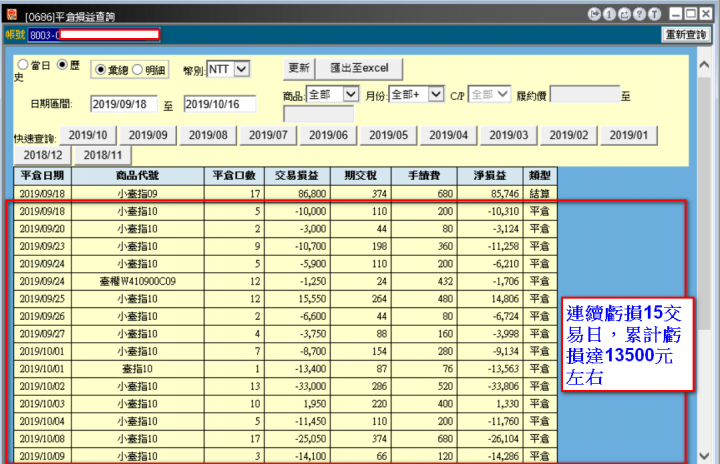Click the 重新查詢 button
Image resolution: width=720 pixels, height=464 pixels.
point(686,35)
